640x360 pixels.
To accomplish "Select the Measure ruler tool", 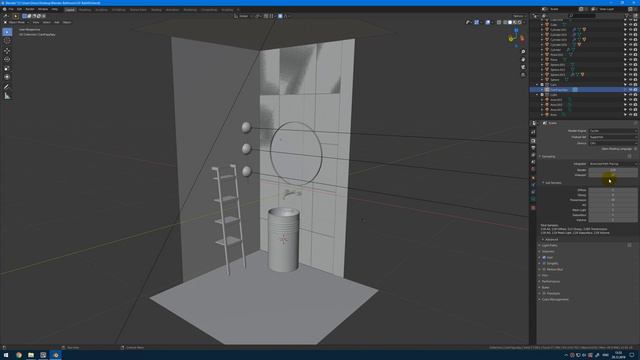I will click(x=7, y=96).
